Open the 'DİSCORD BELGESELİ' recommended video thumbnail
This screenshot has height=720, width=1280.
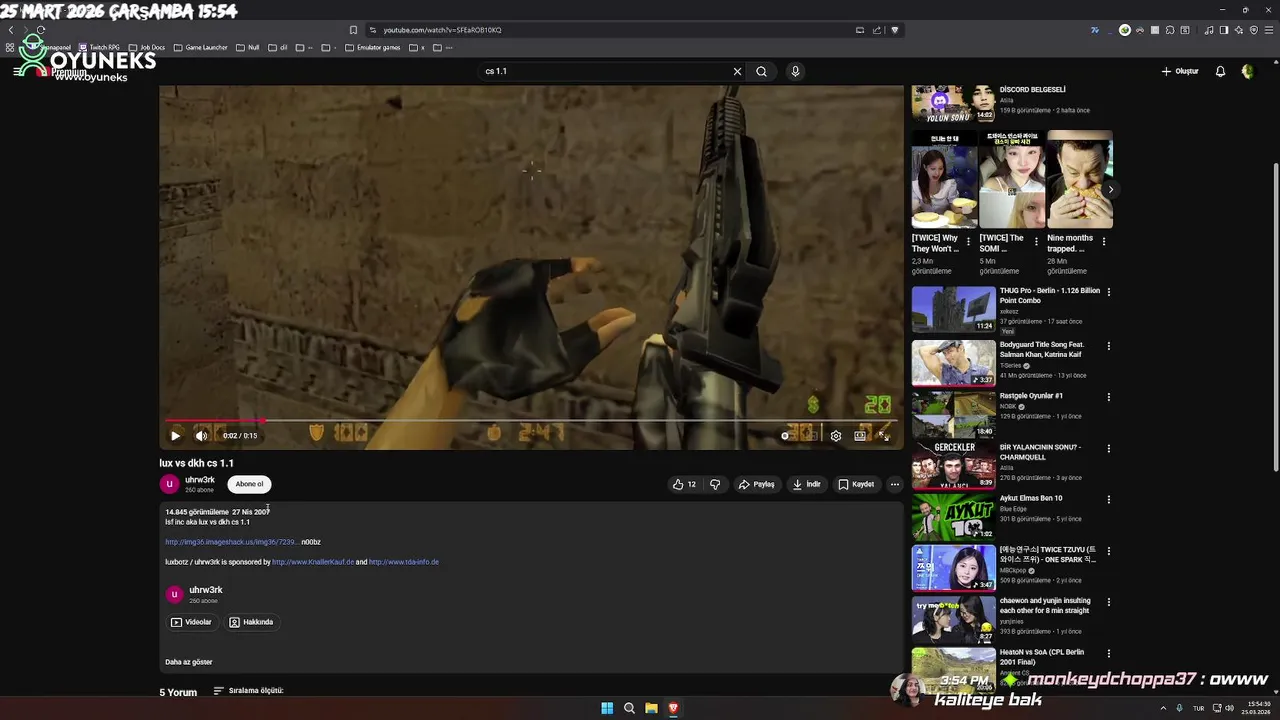(953, 102)
